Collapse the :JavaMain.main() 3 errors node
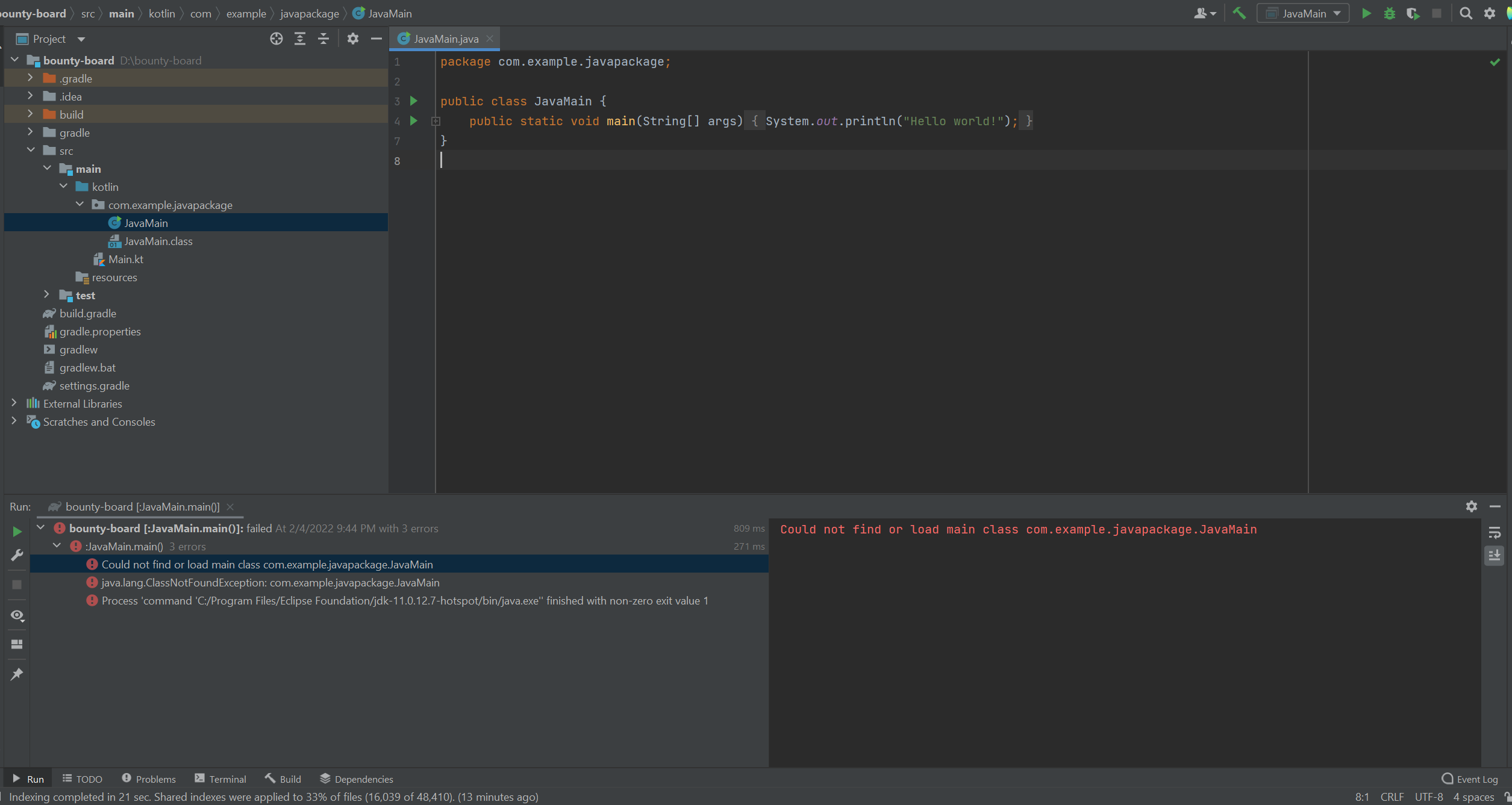The image size is (1512, 805). 57,546
